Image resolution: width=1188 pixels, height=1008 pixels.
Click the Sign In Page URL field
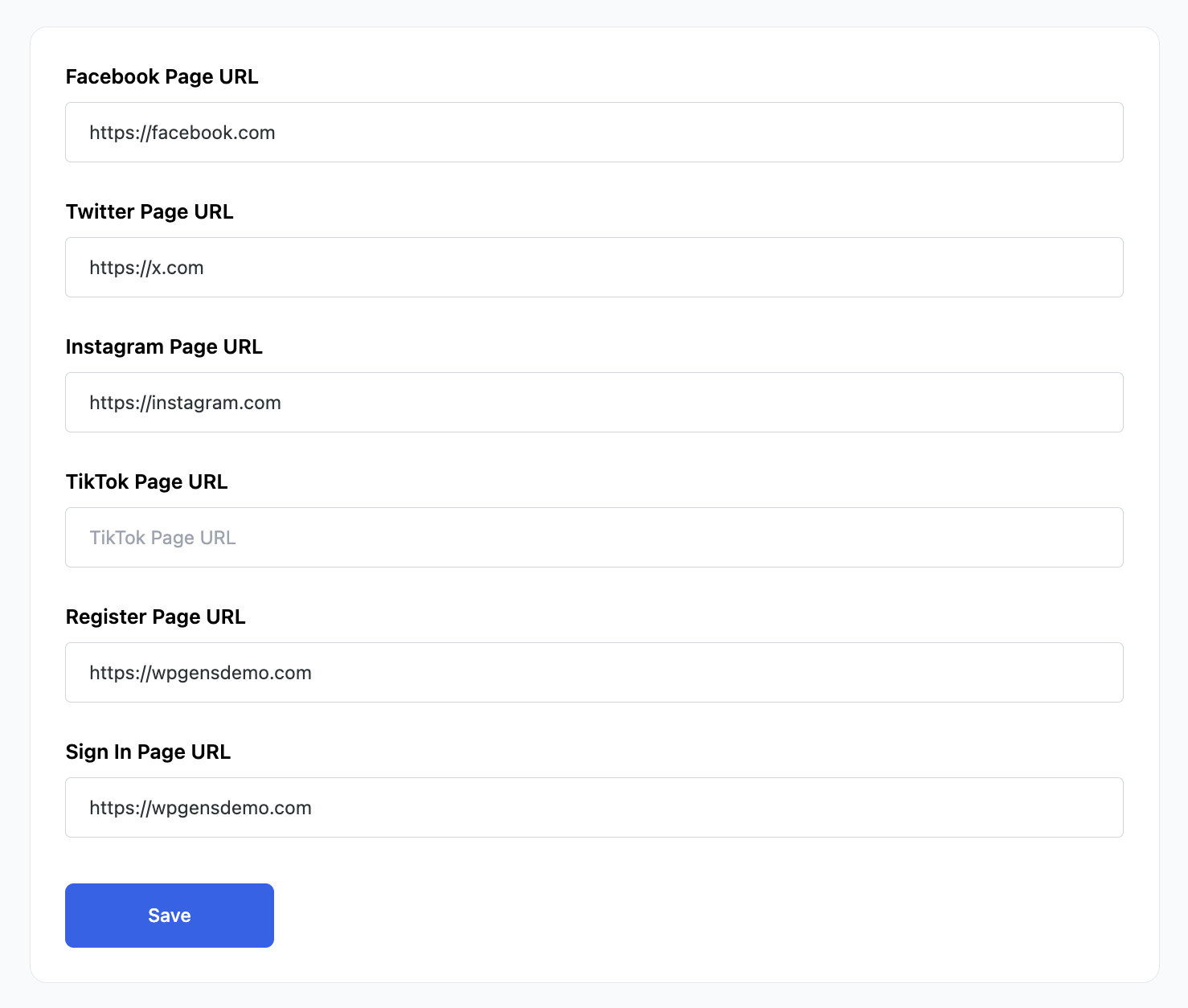(593, 807)
